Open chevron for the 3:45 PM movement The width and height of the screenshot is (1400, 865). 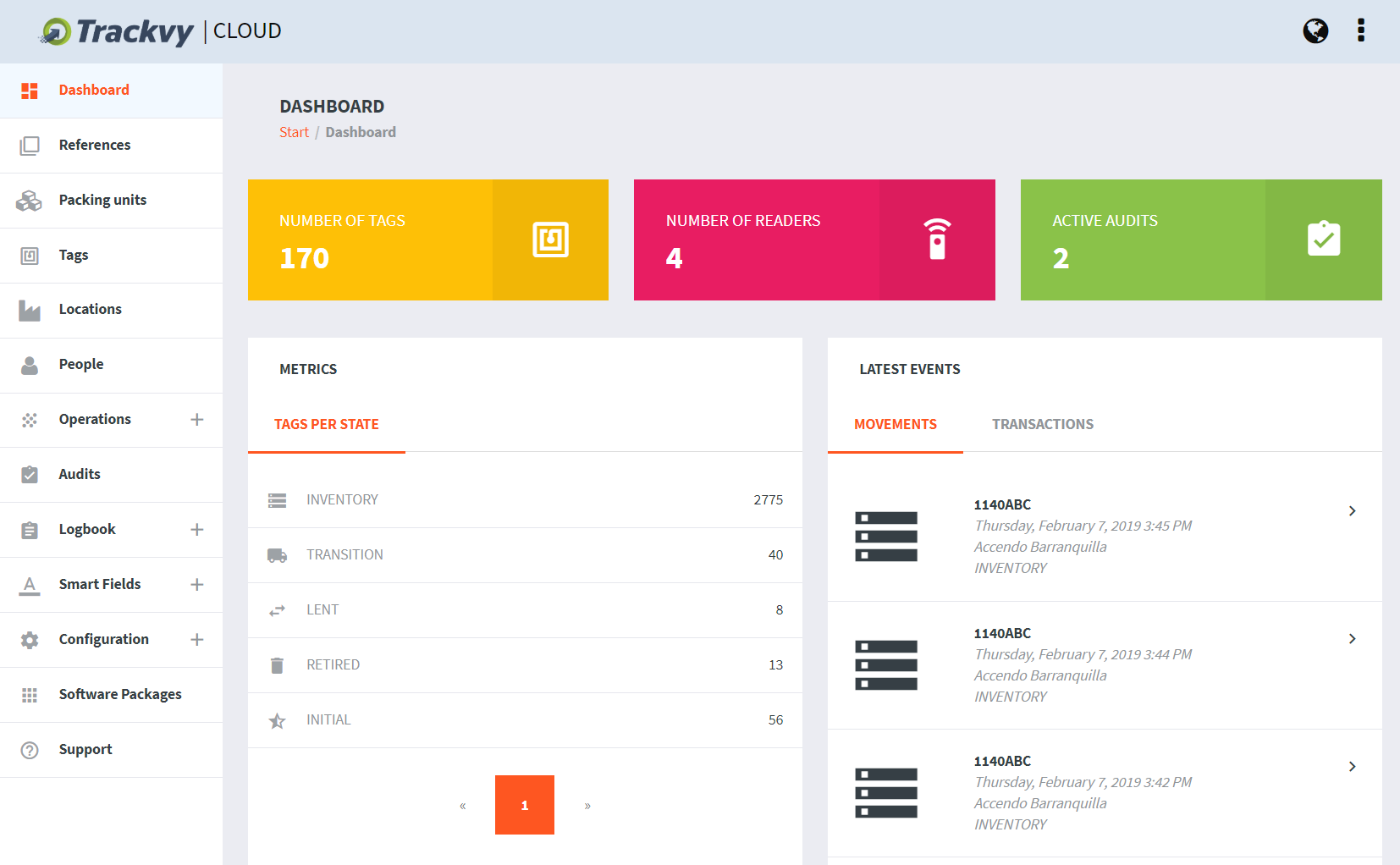[1353, 510]
